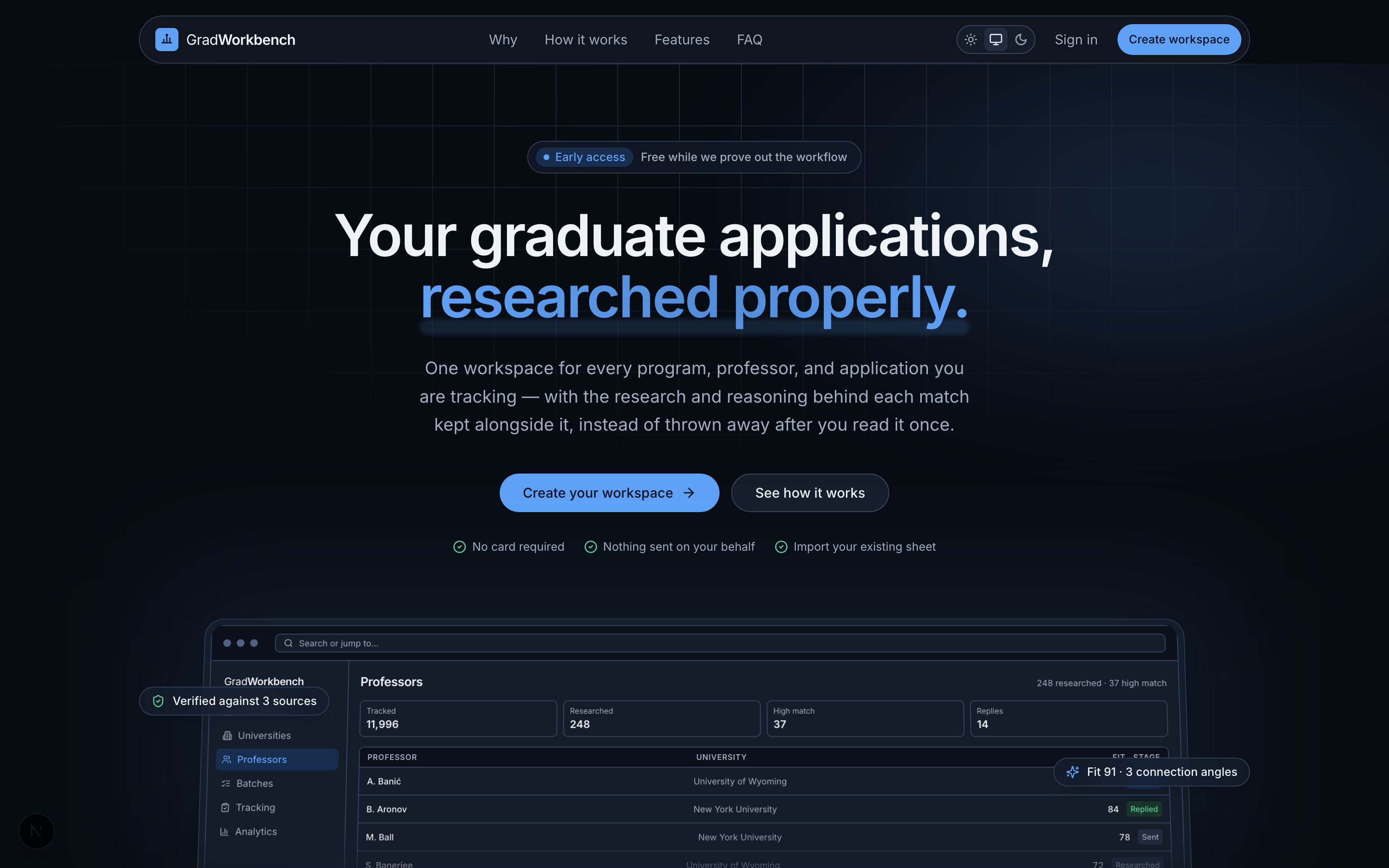This screenshot has width=1389, height=868.
Task: Go to How it works nav link
Action: (x=586, y=40)
